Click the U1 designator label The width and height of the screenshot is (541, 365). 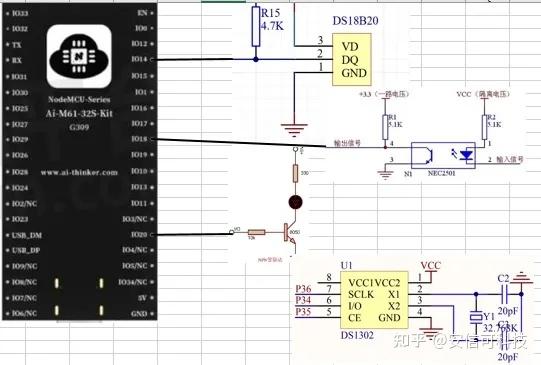tap(346, 265)
